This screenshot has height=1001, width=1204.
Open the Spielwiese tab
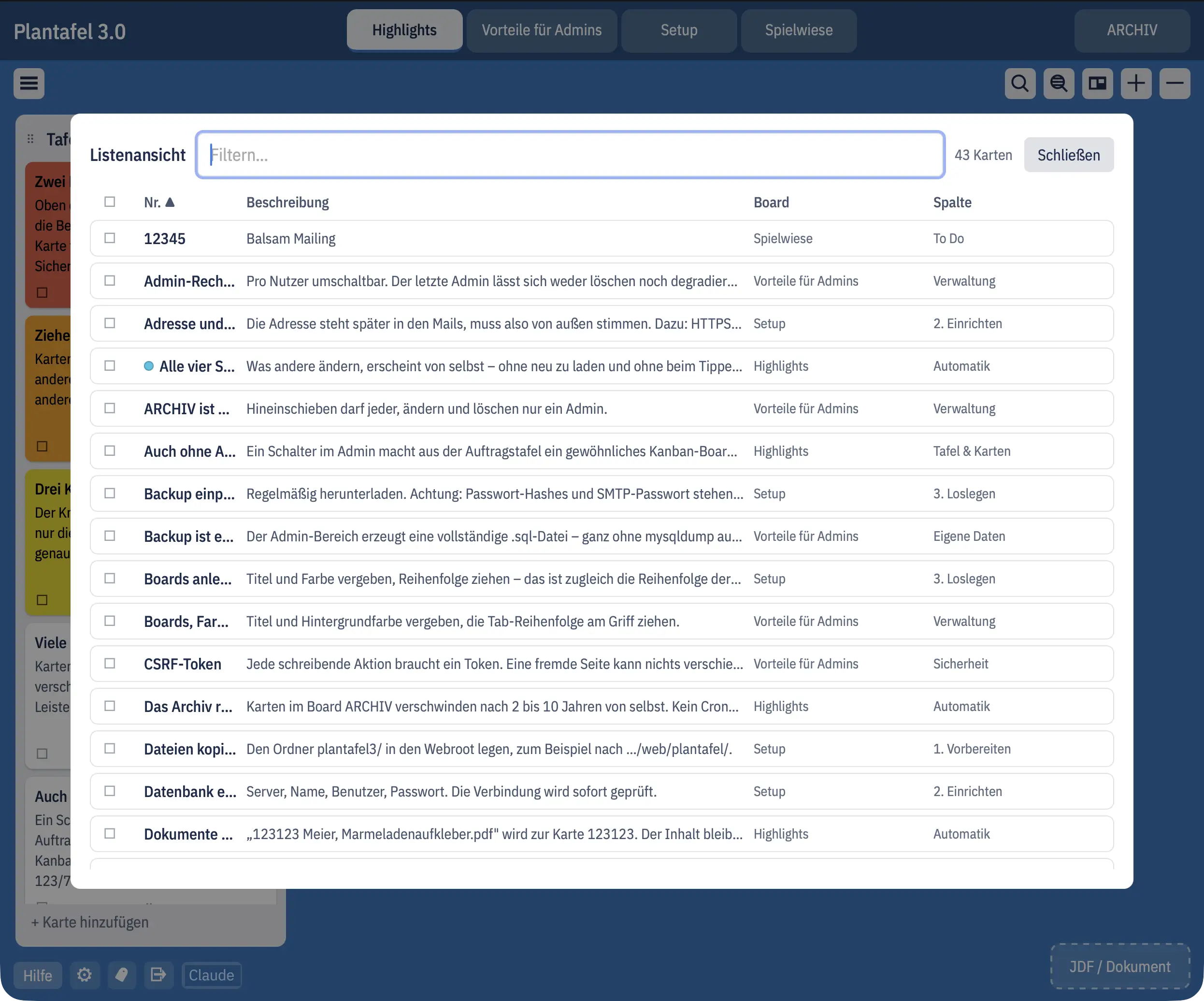point(798,30)
